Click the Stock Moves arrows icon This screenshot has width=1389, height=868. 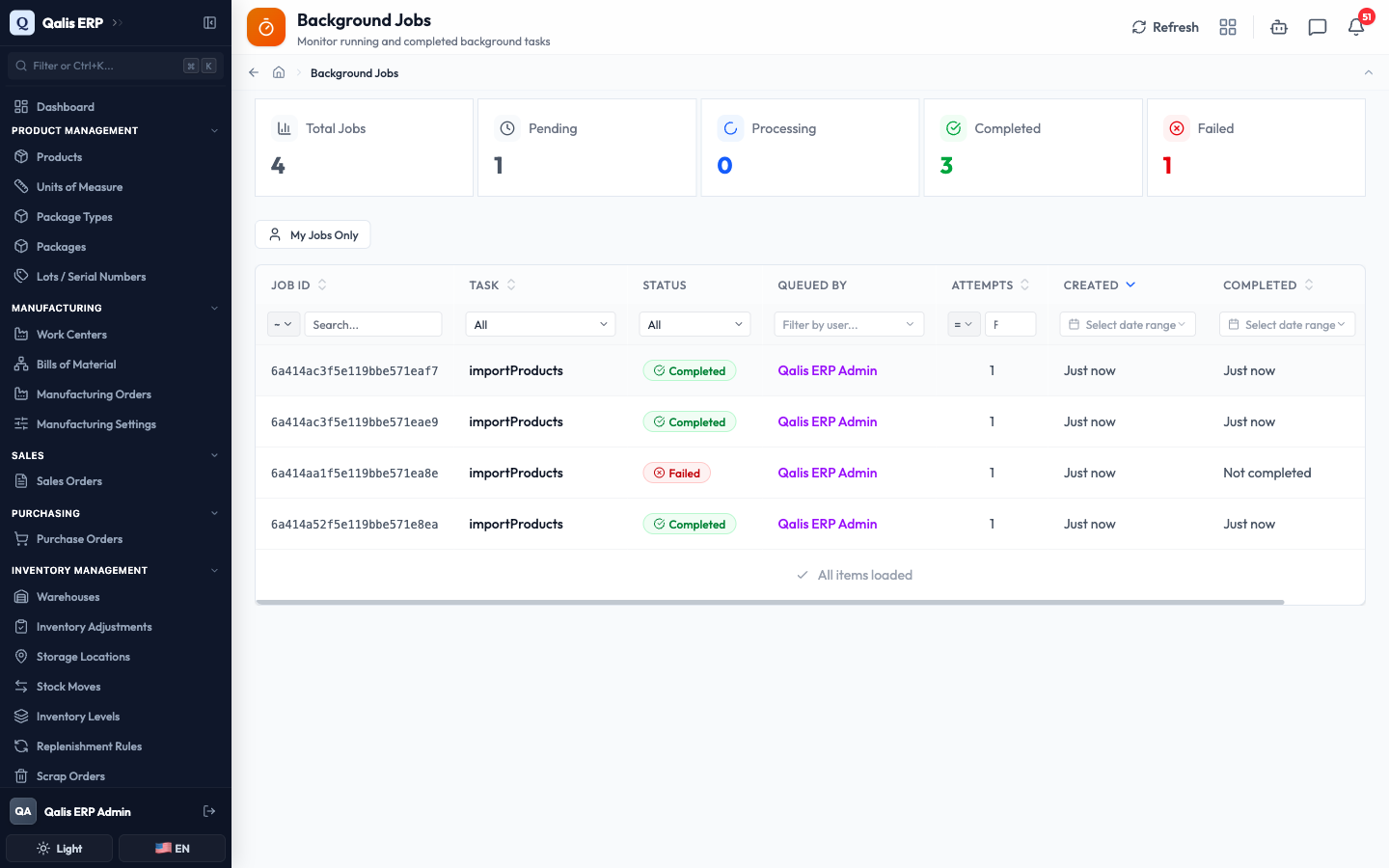tap(21, 687)
